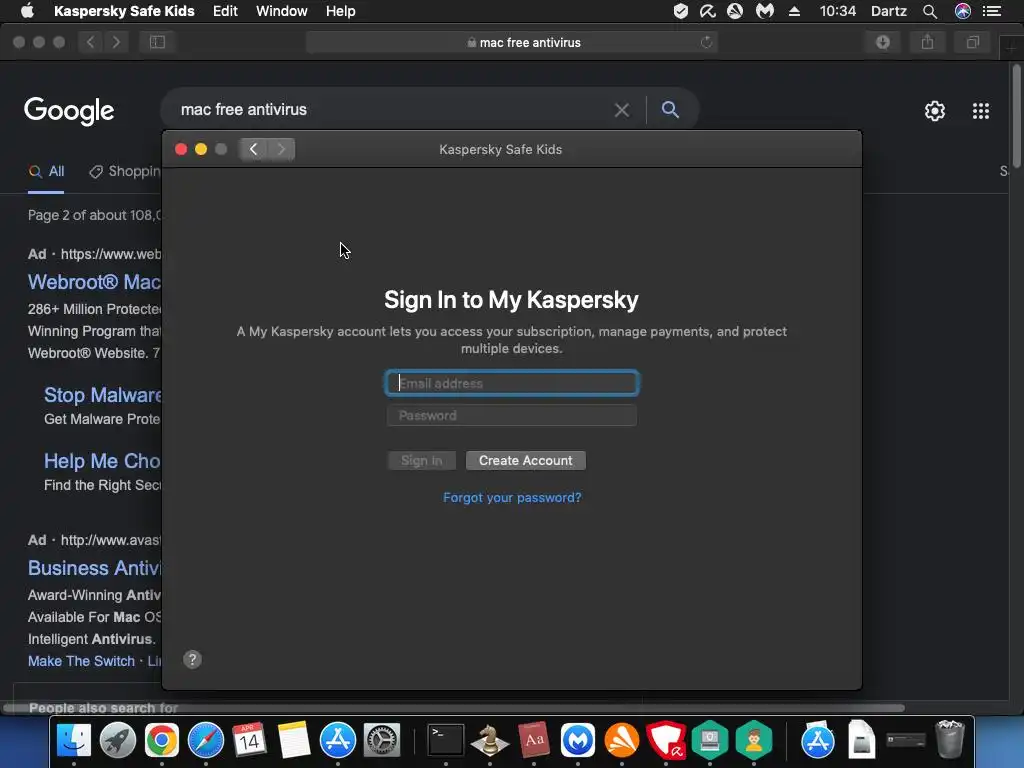Switch to the Shopping tab in Google
The width and height of the screenshot is (1024, 768).
(125, 172)
